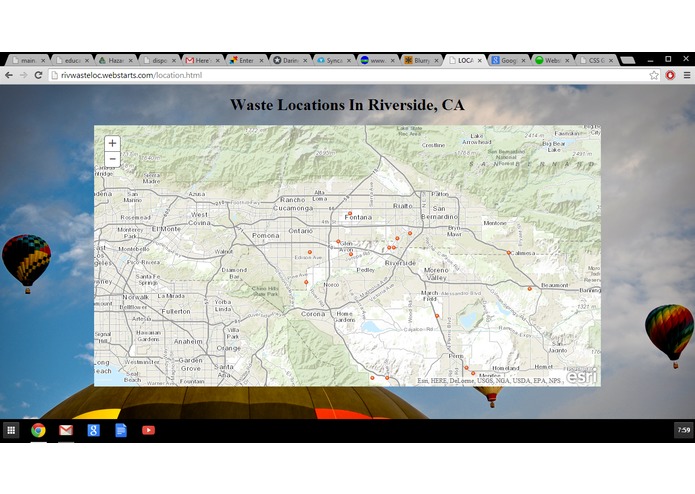Image resolution: width=695 pixels, height=494 pixels.
Task: Switch to the 'Hazar' tab
Action: (114, 60)
